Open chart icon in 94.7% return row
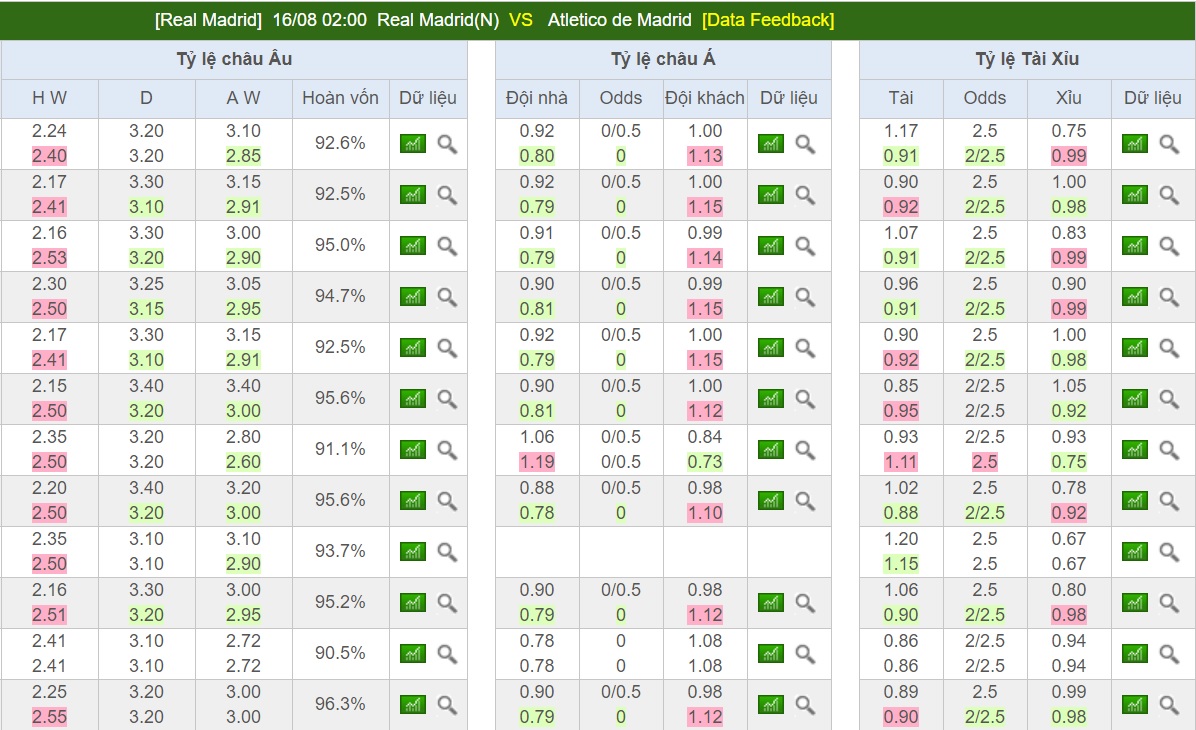Viewport: 1196px width, 730px height. [x=413, y=297]
